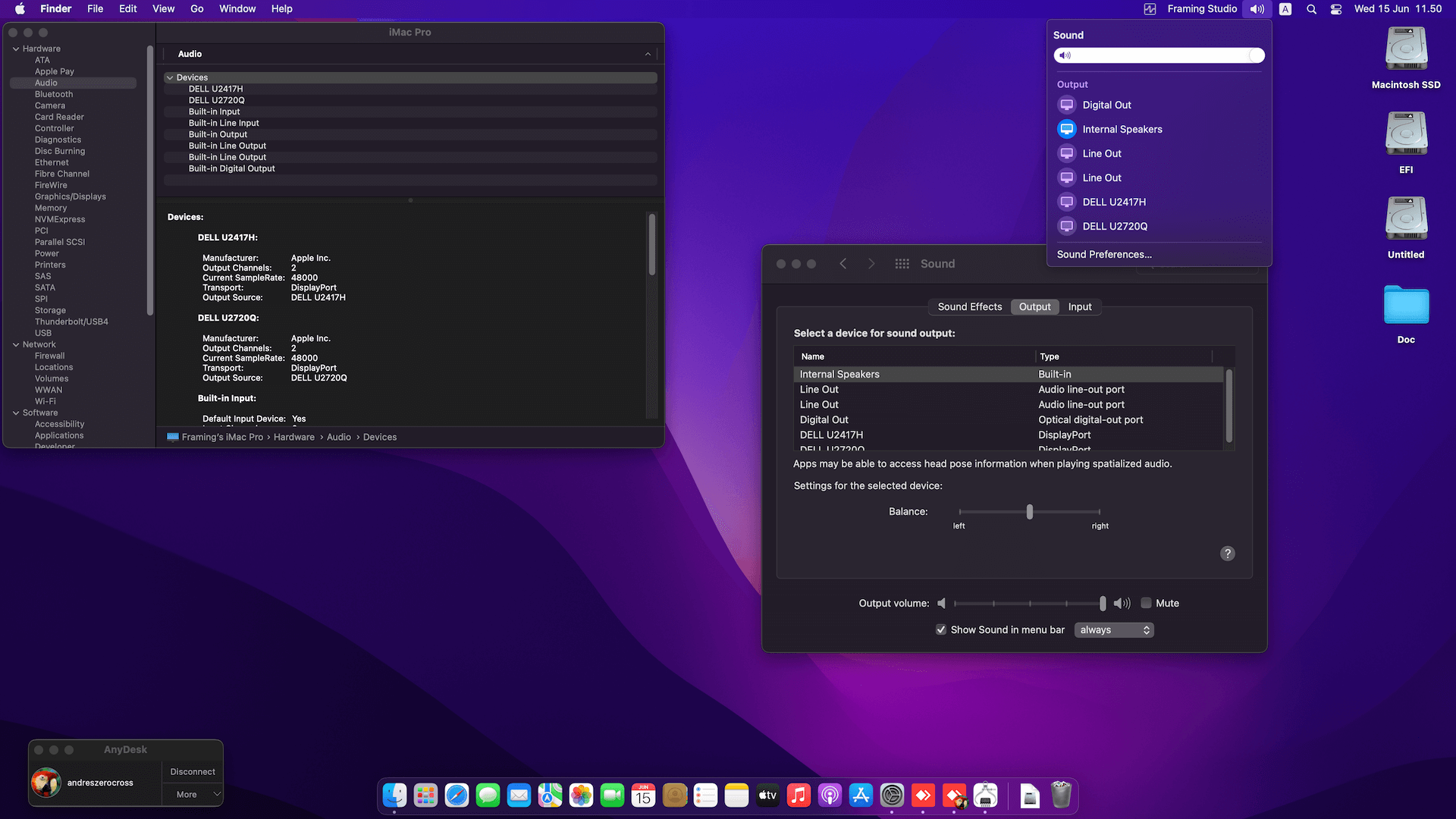Open the File menu
The image size is (1456, 819).
click(95, 9)
